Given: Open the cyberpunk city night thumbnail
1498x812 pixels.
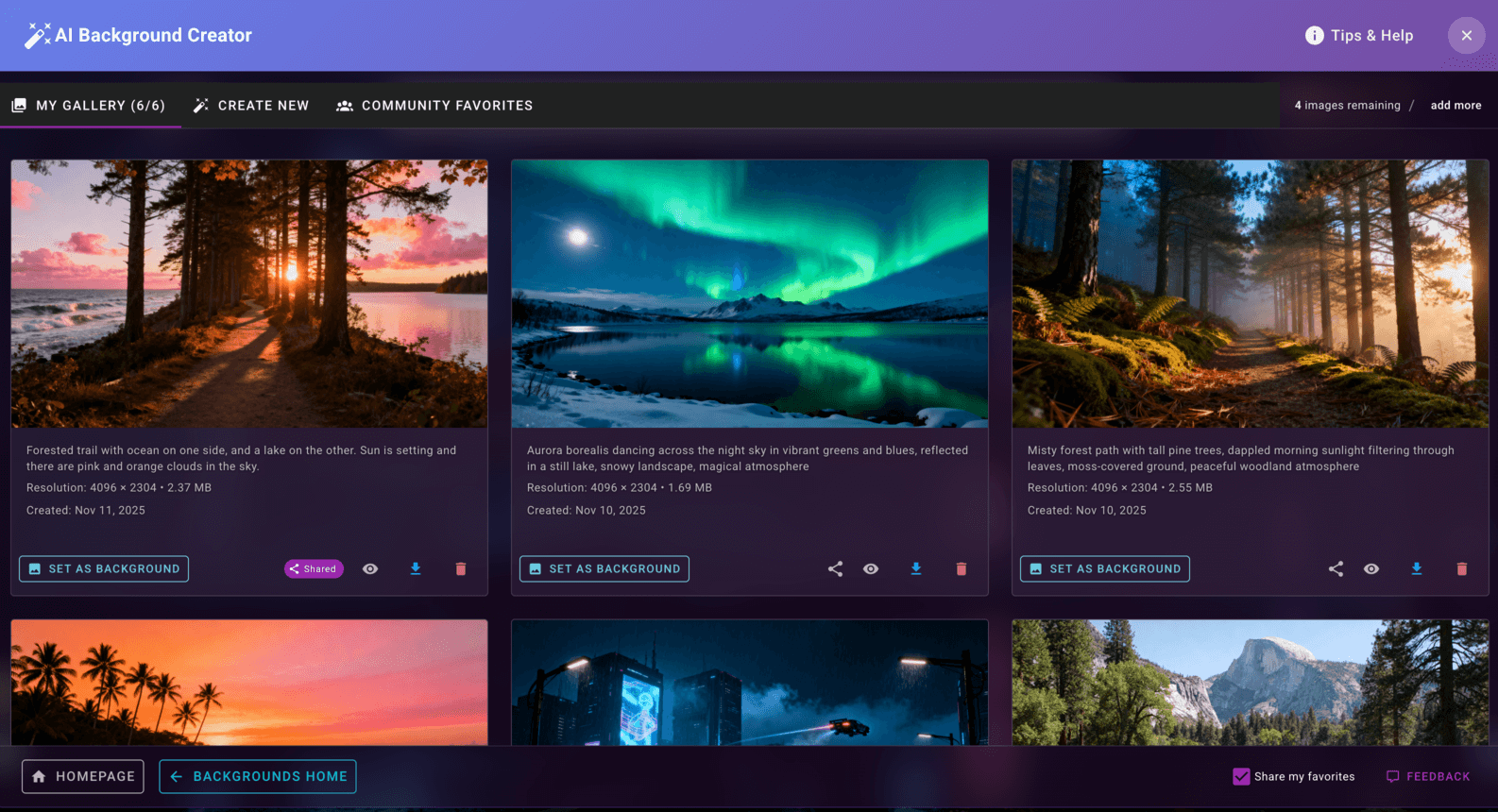Looking at the screenshot, I should click(x=750, y=683).
